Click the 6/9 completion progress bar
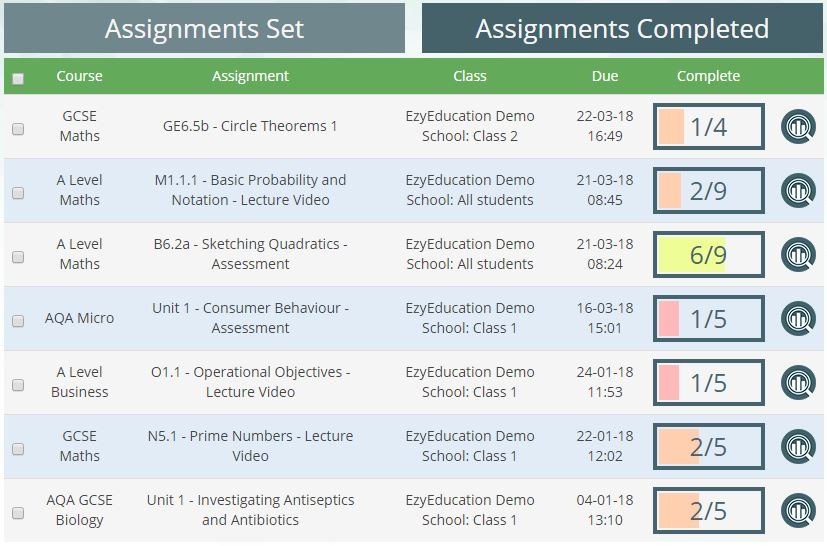Image resolution: width=827 pixels, height=546 pixels. [x=709, y=255]
